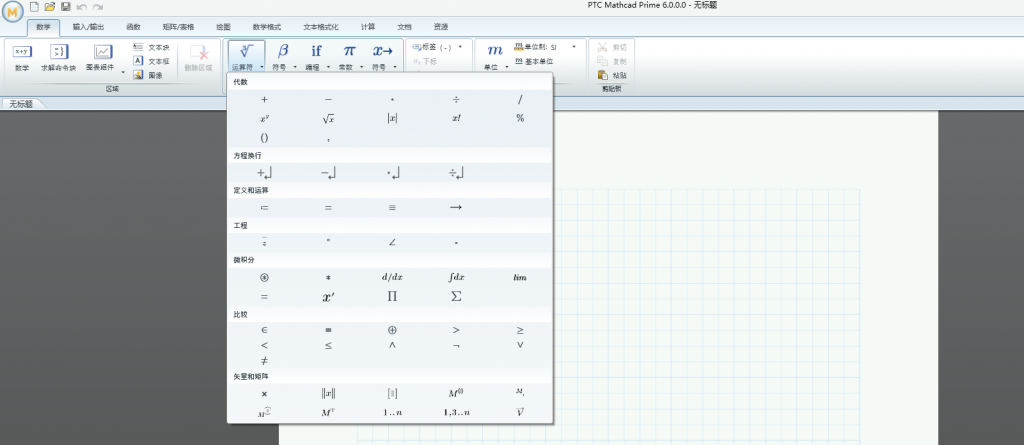
Task: Change the unit system (单位制: SI) dropdown
Action: 546,47
